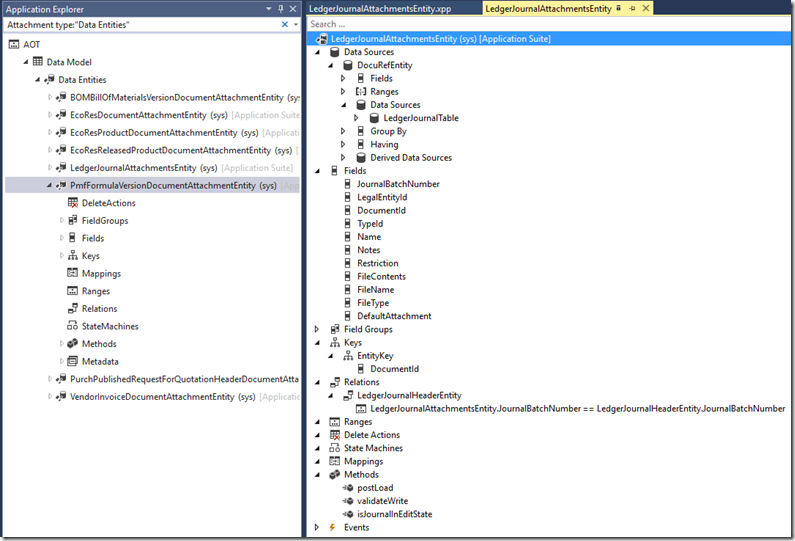
Task: Open Application Explorer window options dropdown
Action: click(x=269, y=9)
